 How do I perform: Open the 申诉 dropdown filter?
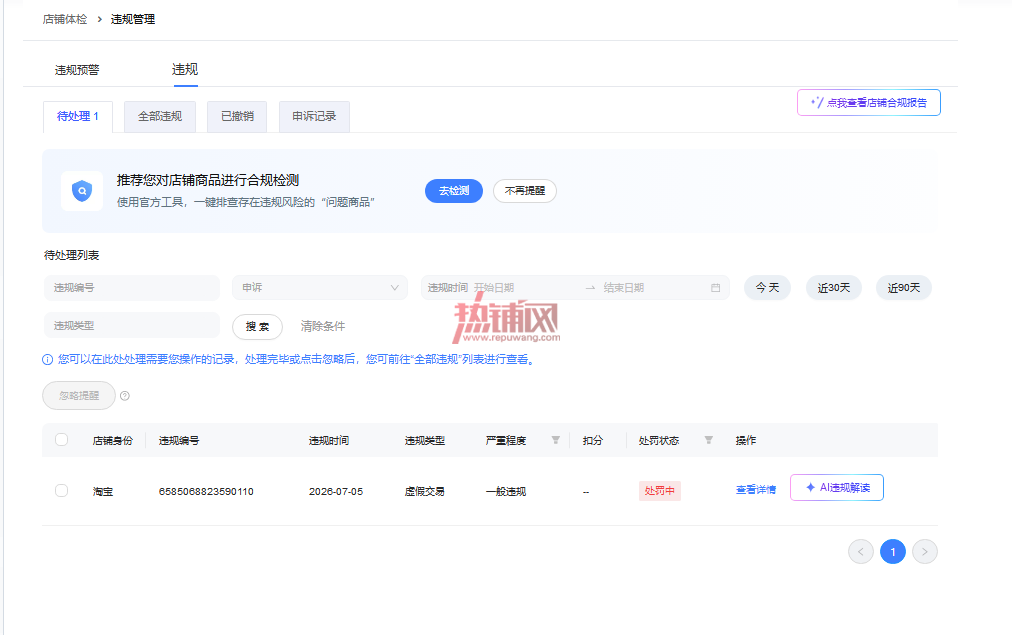click(x=319, y=288)
